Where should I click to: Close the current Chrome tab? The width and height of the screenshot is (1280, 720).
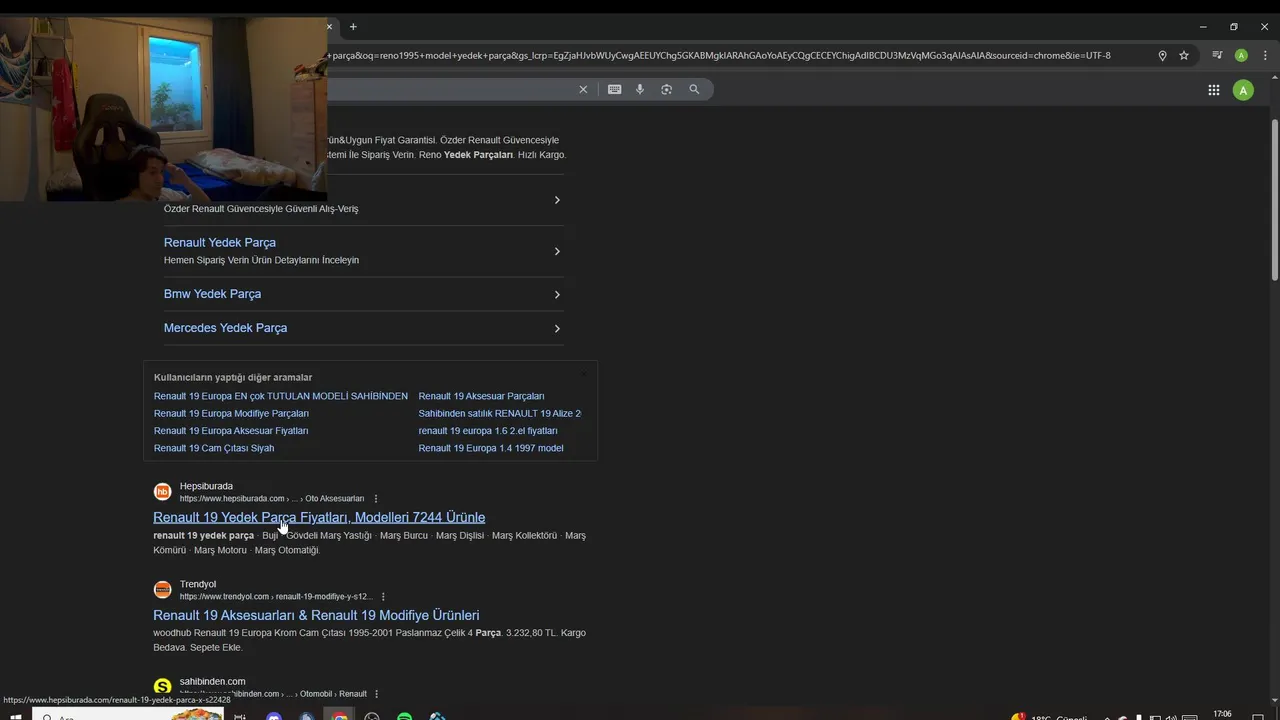(x=329, y=27)
